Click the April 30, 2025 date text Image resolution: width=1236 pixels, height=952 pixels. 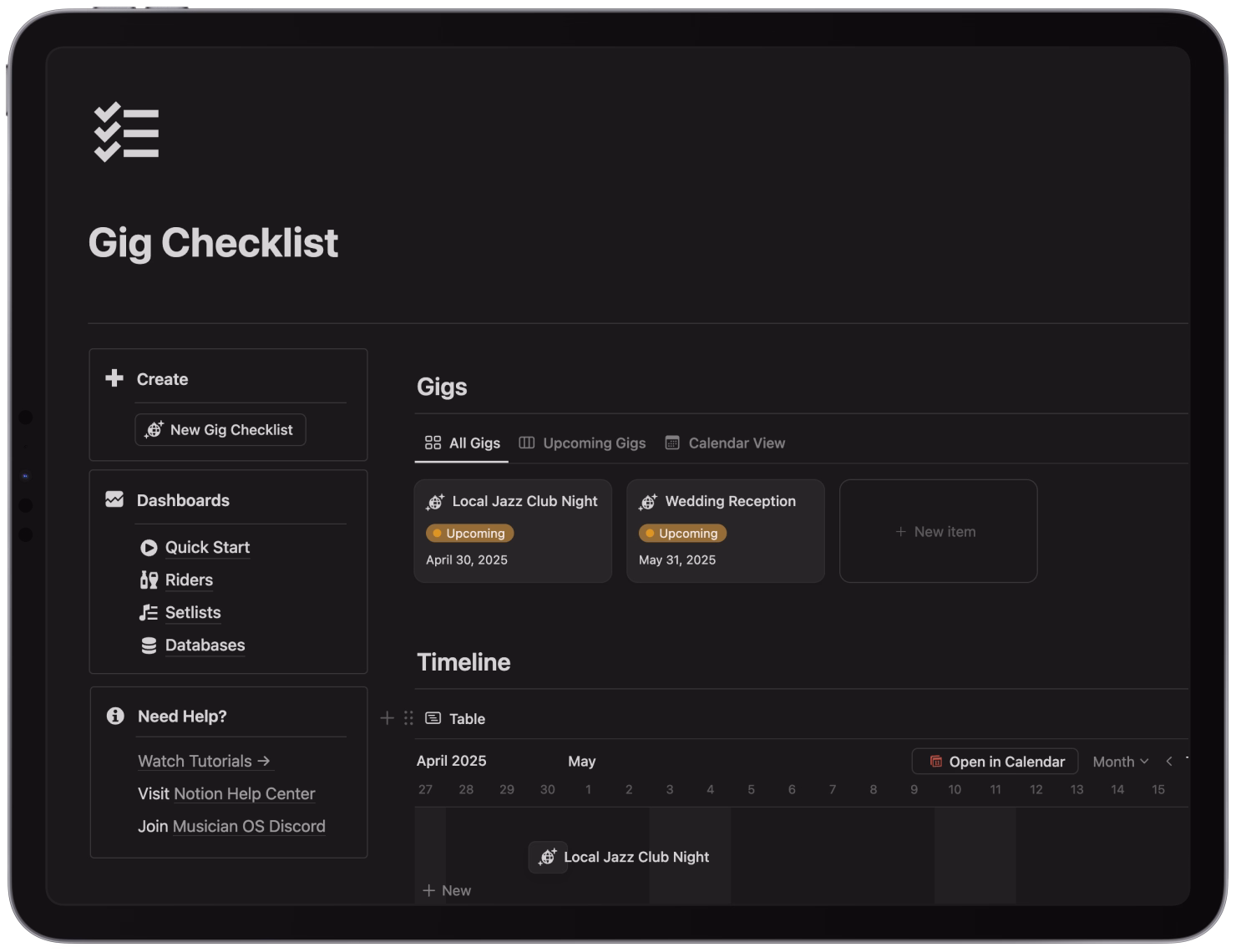click(x=467, y=560)
